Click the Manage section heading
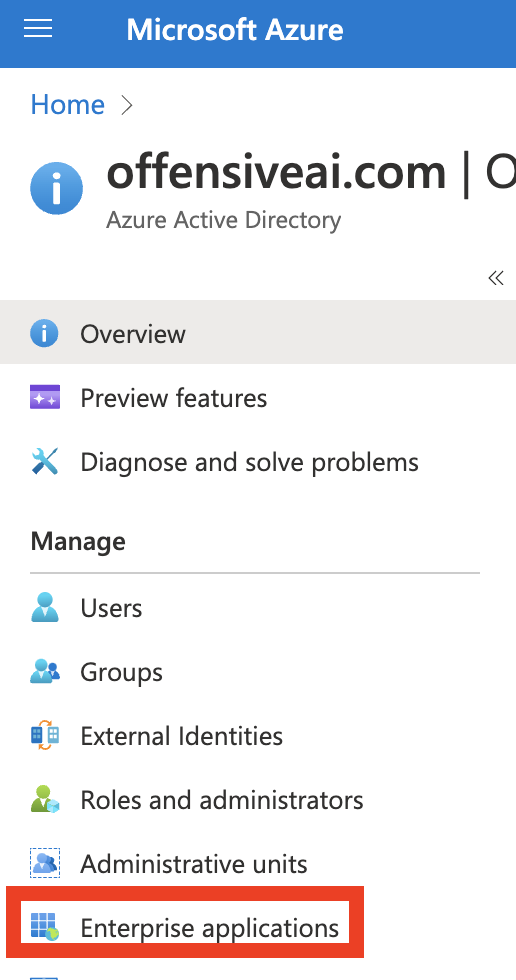Viewport: 516px width, 980px height. point(77,541)
